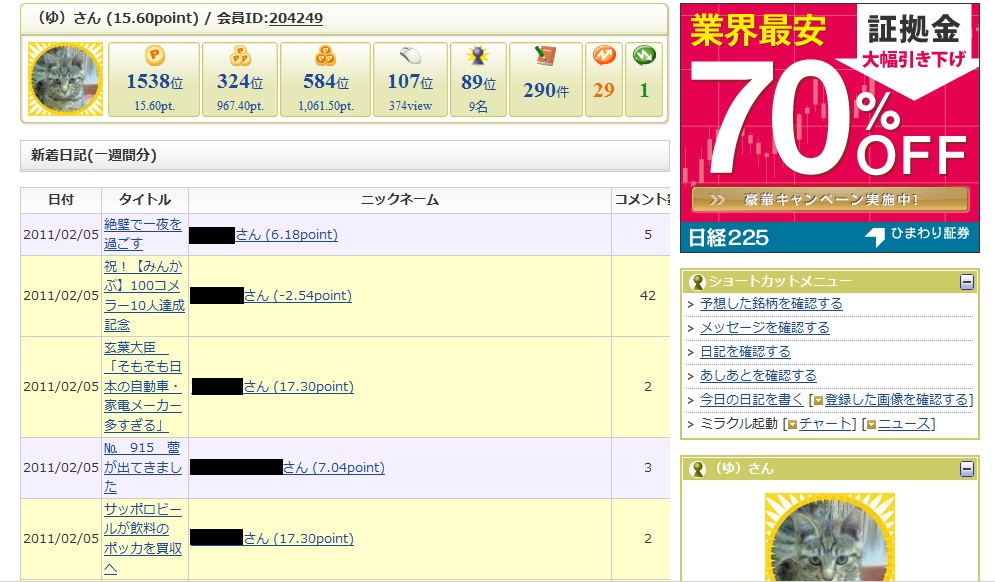Click the green chart icon above 1
Viewport: 995px width, 582px height.
(644, 56)
